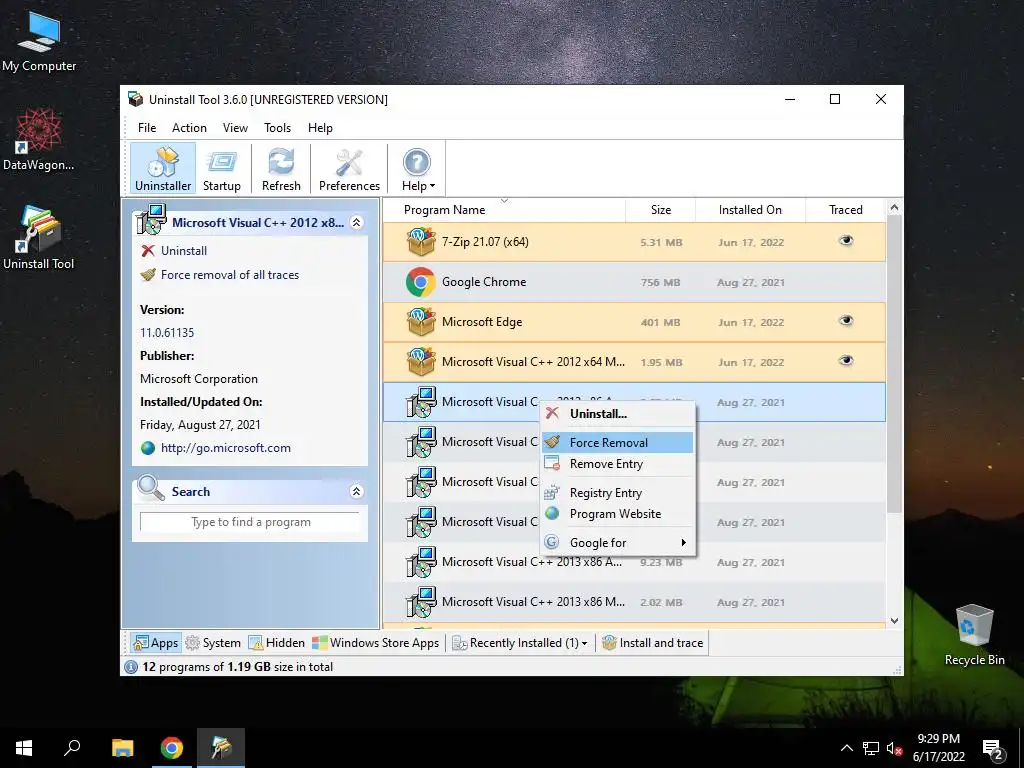Viewport: 1024px width, 768px height.
Task: Open the File menu
Action: pyautogui.click(x=147, y=128)
